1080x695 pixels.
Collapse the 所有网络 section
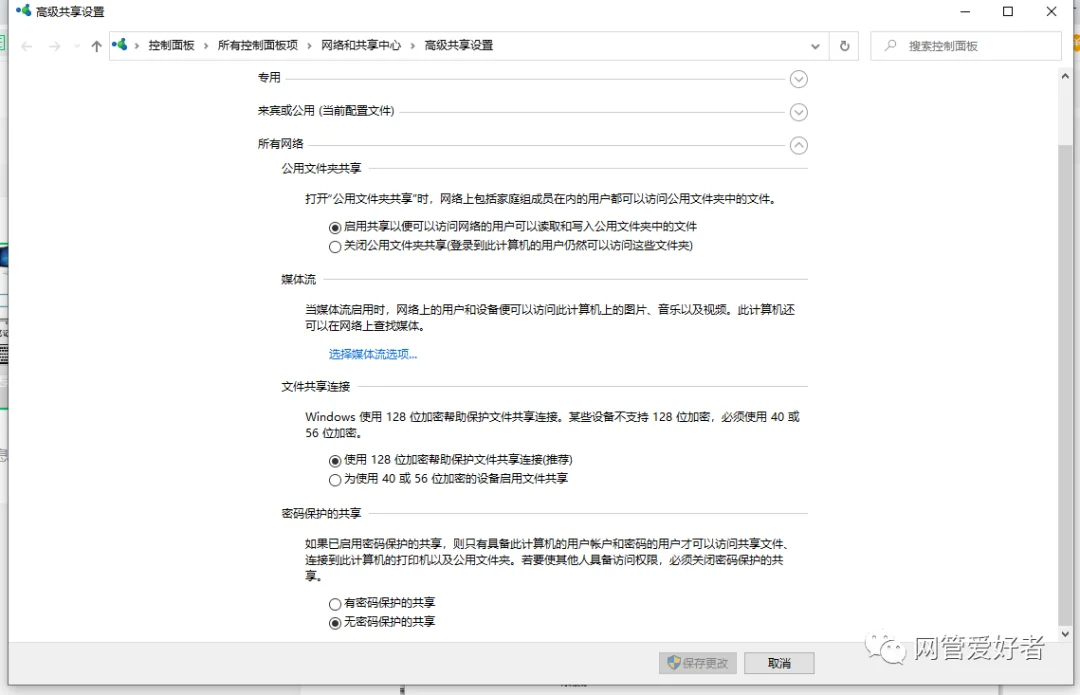click(798, 145)
